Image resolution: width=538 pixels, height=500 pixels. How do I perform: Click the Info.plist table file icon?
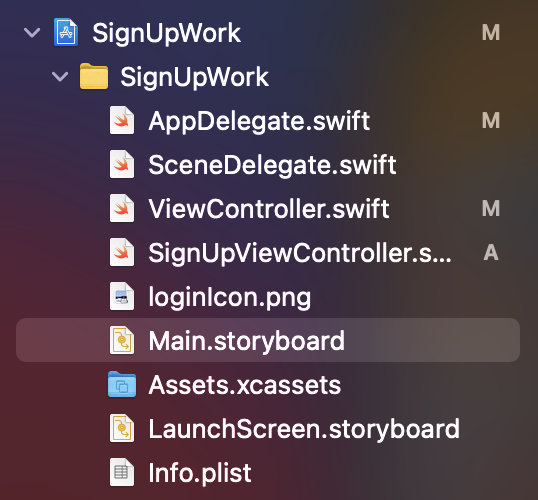(x=122, y=472)
